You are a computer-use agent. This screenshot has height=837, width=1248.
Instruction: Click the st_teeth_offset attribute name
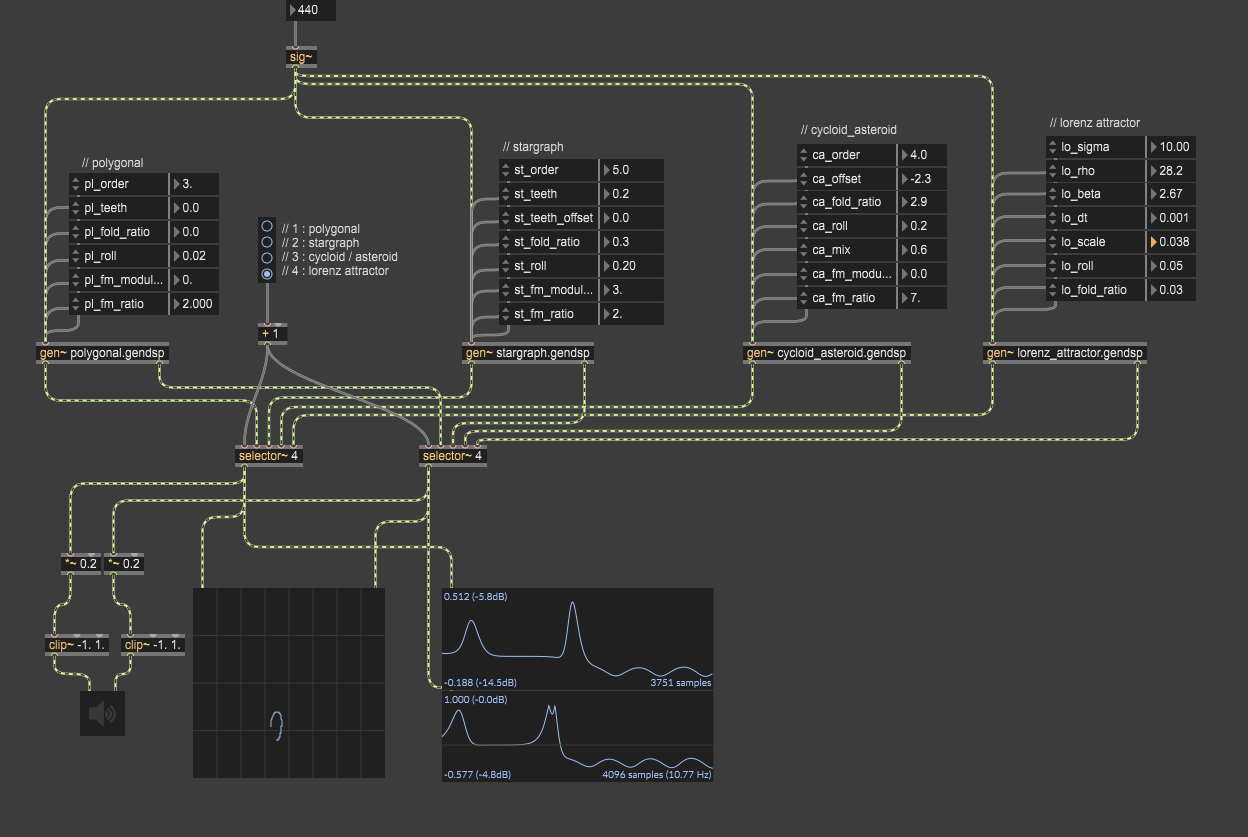(x=553, y=218)
